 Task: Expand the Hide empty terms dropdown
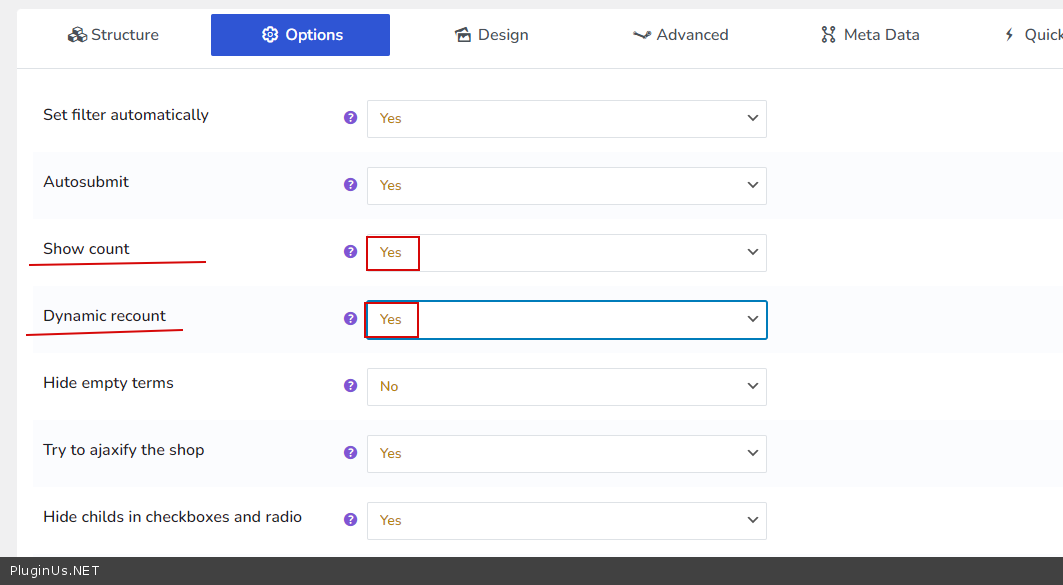566,386
